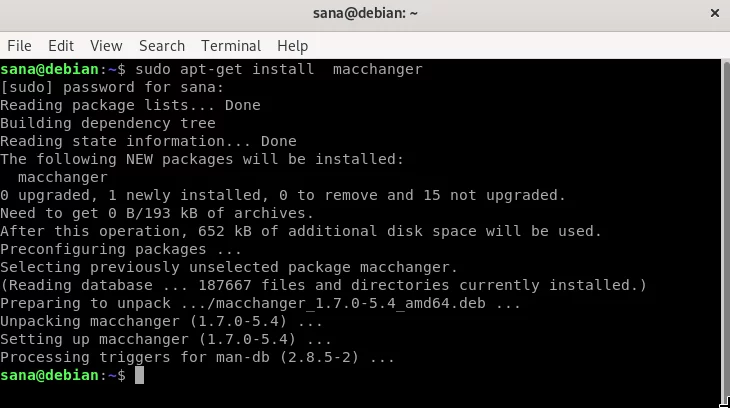Click the indented macchanger package name

[63, 177]
